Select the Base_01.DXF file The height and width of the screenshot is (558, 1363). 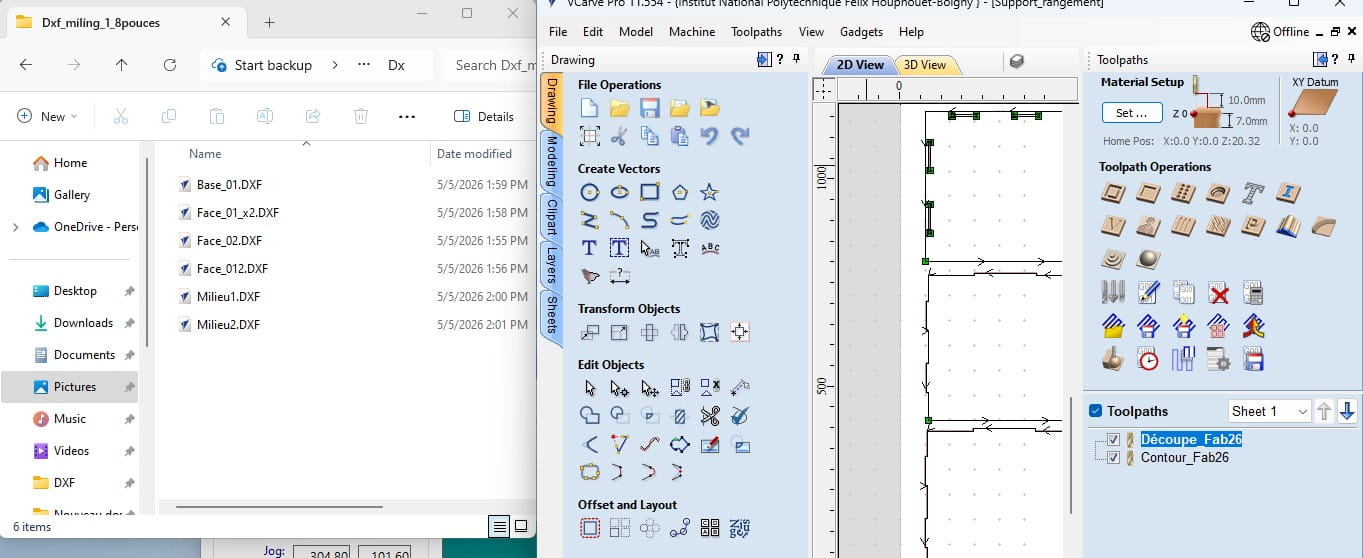point(228,185)
